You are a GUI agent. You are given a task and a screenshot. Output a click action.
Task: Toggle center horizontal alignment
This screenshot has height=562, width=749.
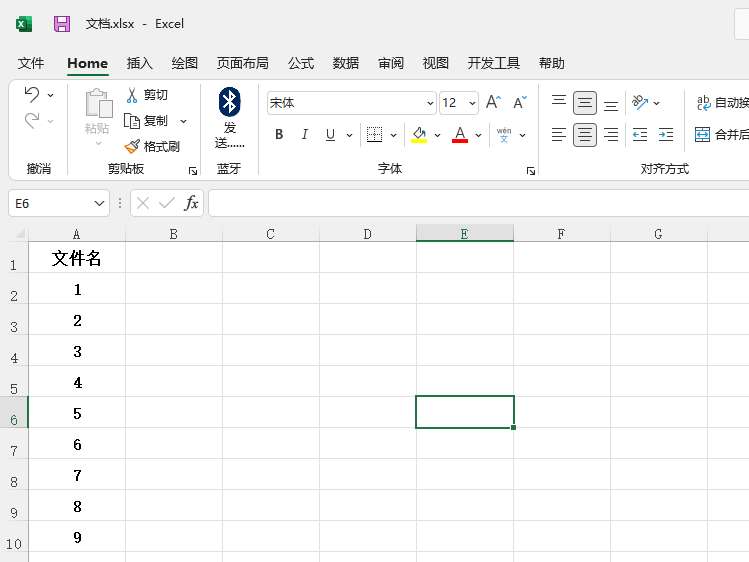[x=585, y=135]
